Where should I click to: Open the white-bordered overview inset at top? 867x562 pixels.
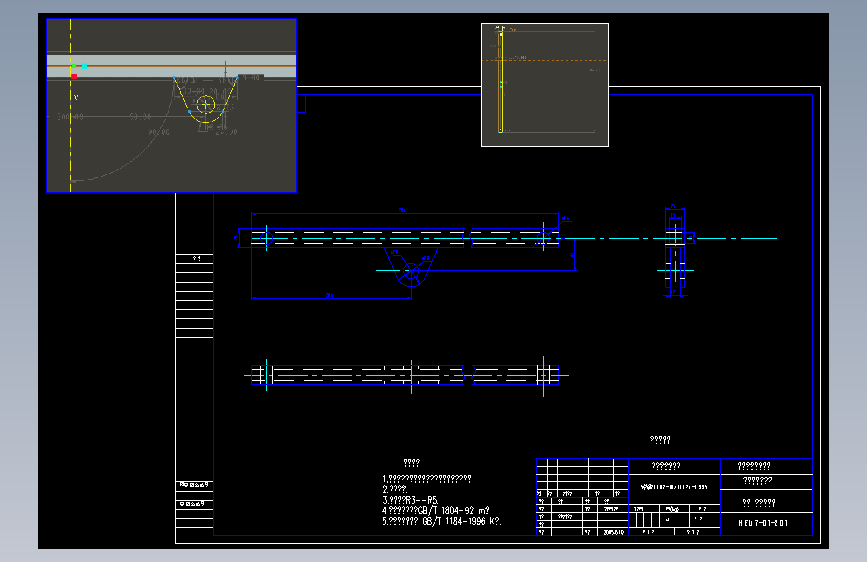tap(545, 85)
